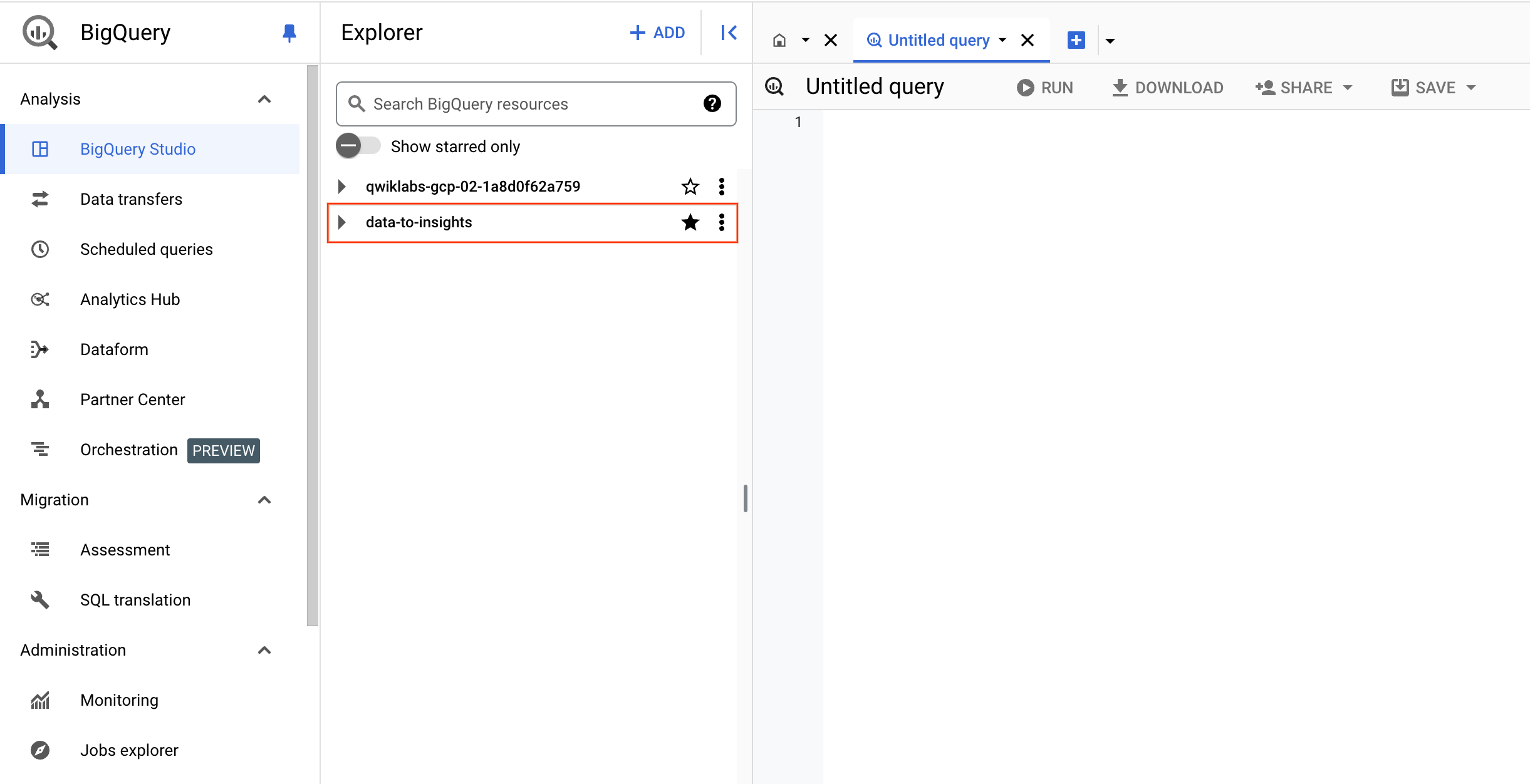
Task: Click the Assessment list icon
Action: pos(40,550)
